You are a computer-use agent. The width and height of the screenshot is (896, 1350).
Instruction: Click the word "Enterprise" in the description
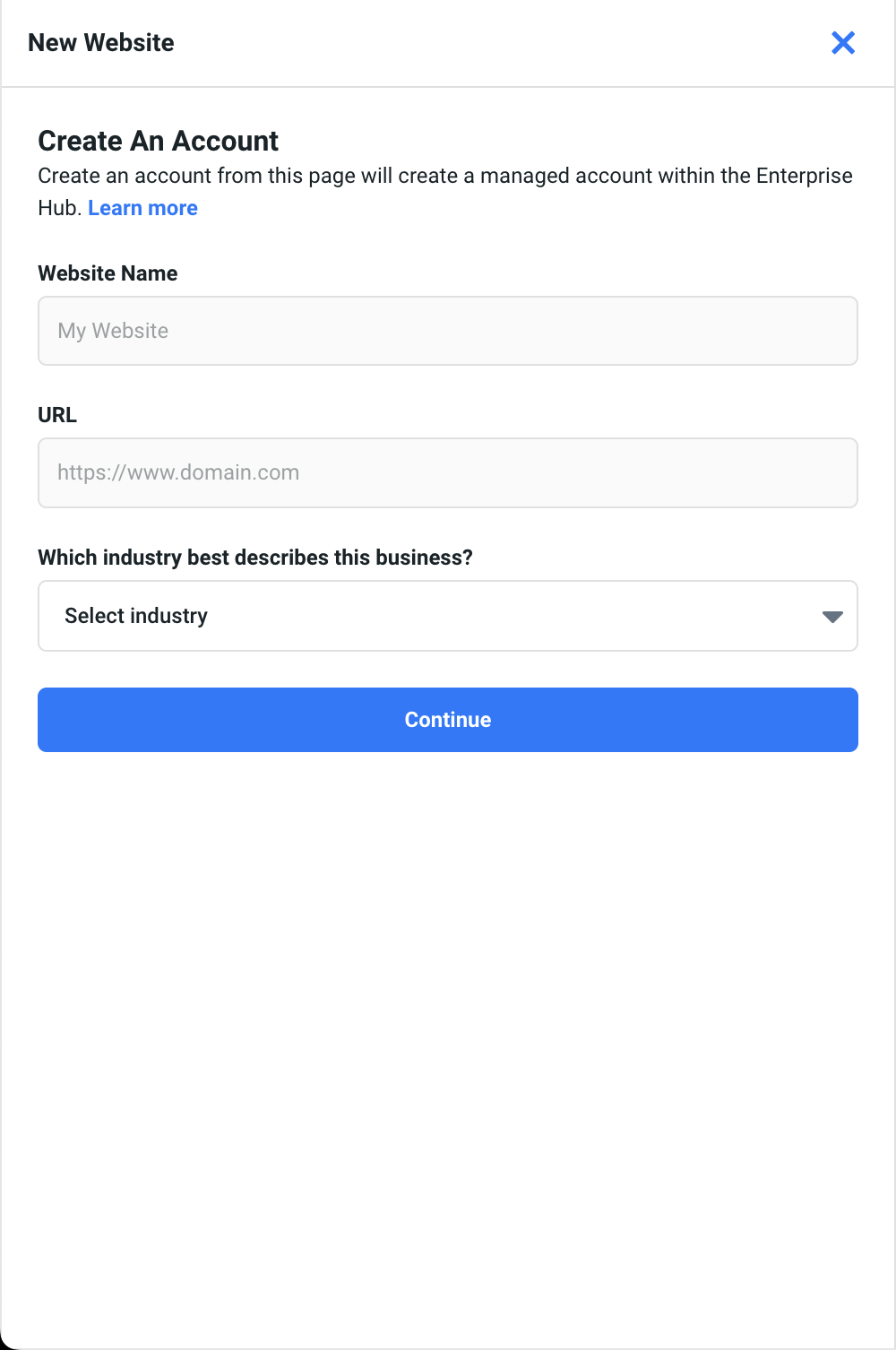(804, 176)
